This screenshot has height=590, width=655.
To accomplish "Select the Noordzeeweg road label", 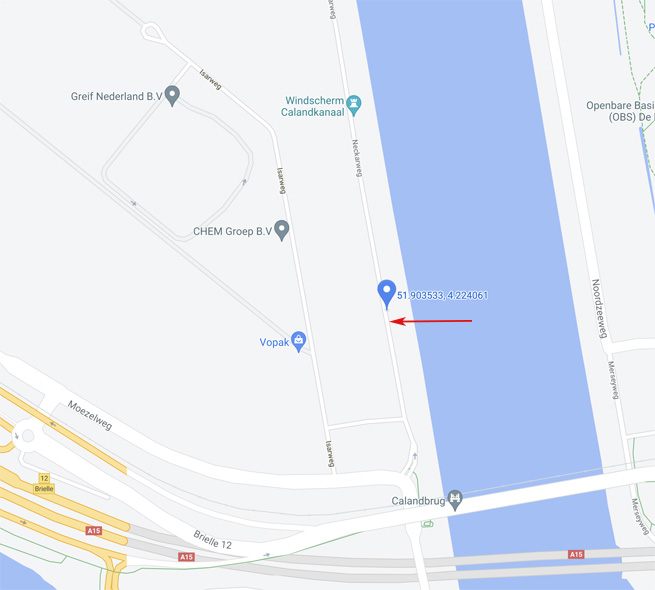I will (599, 308).
